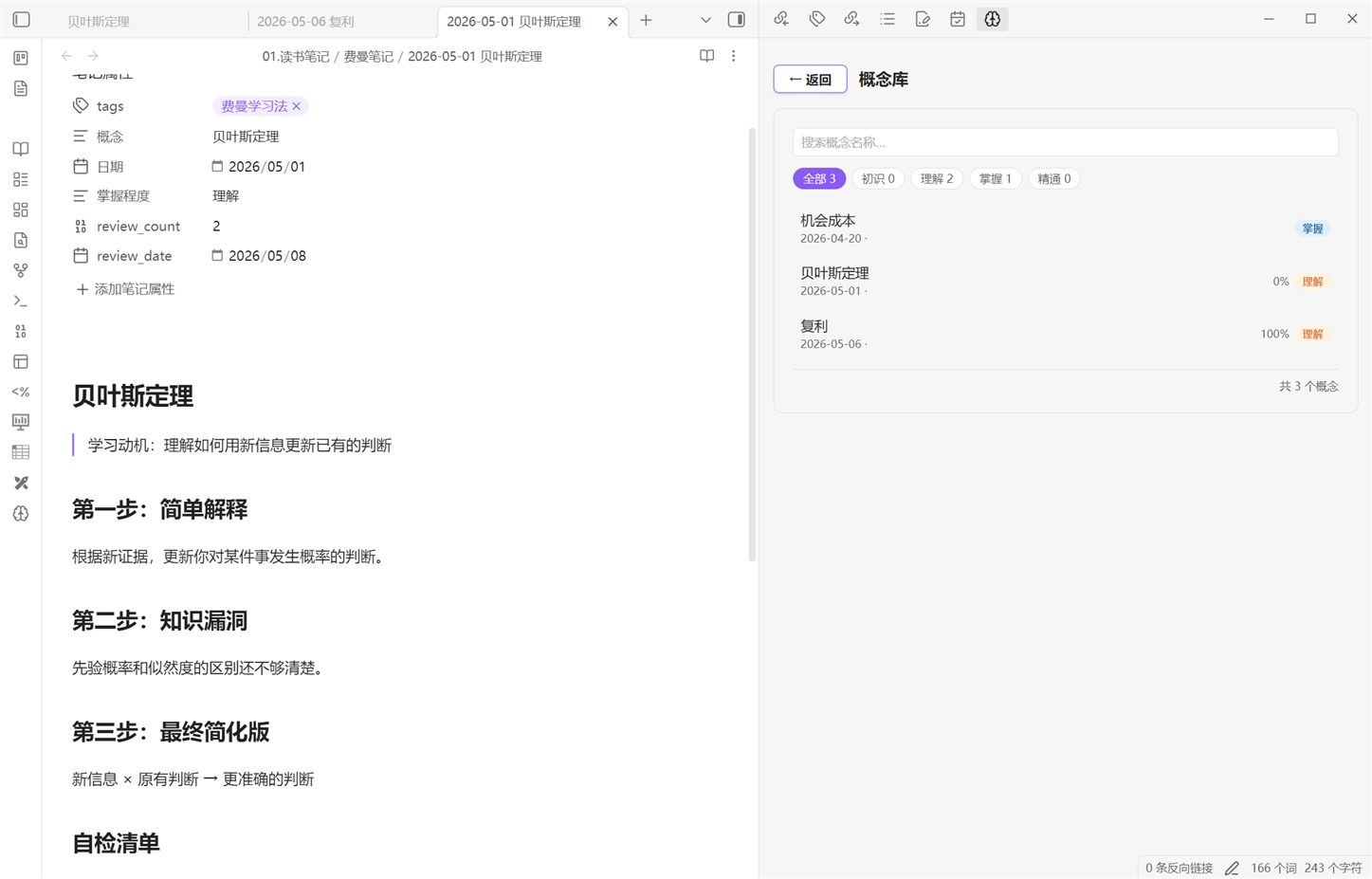This screenshot has width=1372, height=879.
Task: Remove the 费曼学习法 tag
Action: pyautogui.click(x=297, y=106)
